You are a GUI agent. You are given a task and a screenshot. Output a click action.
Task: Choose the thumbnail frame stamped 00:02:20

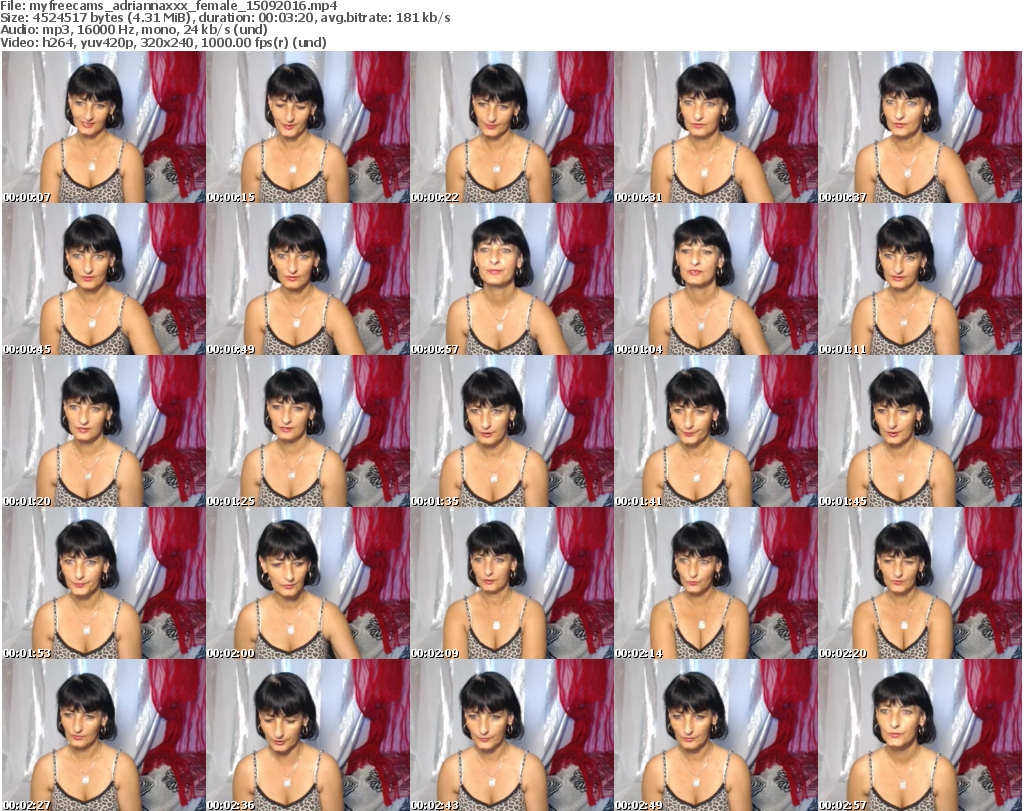click(x=920, y=583)
